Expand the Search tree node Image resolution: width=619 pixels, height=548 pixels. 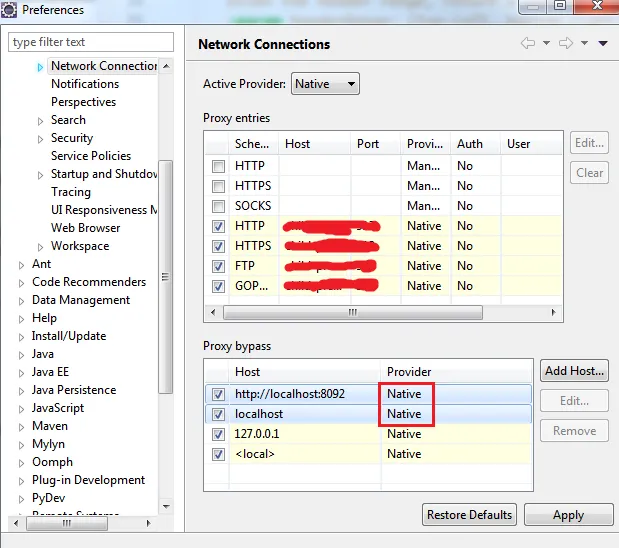(40, 121)
